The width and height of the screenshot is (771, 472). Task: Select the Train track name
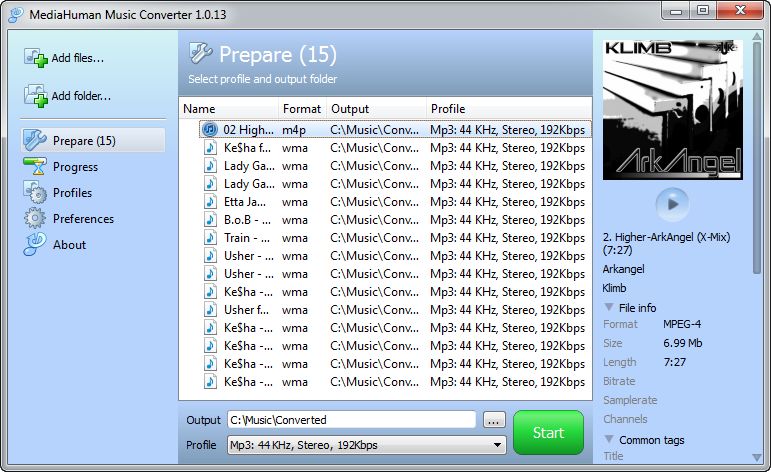tap(247, 238)
